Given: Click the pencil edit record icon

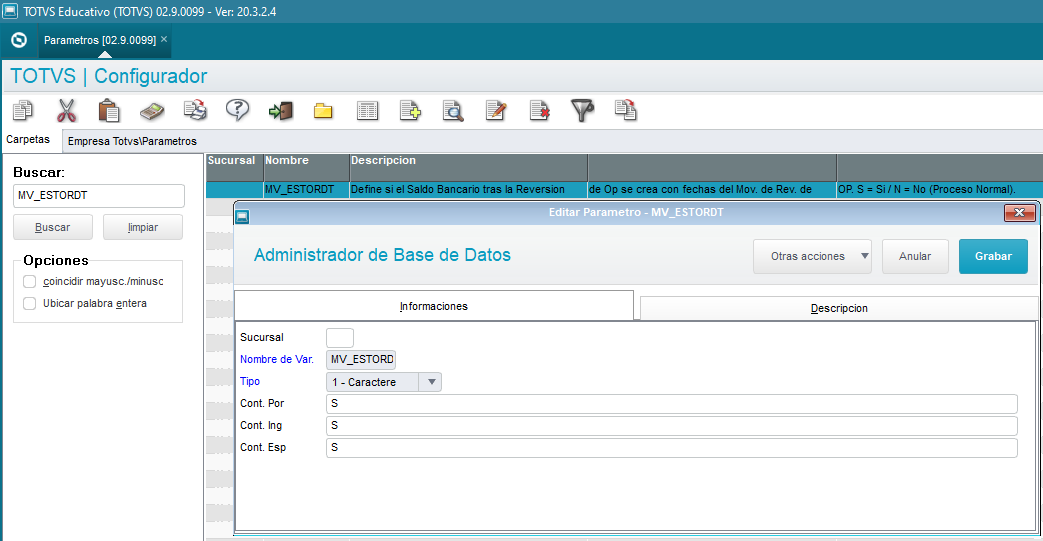Looking at the screenshot, I should click(x=496, y=110).
